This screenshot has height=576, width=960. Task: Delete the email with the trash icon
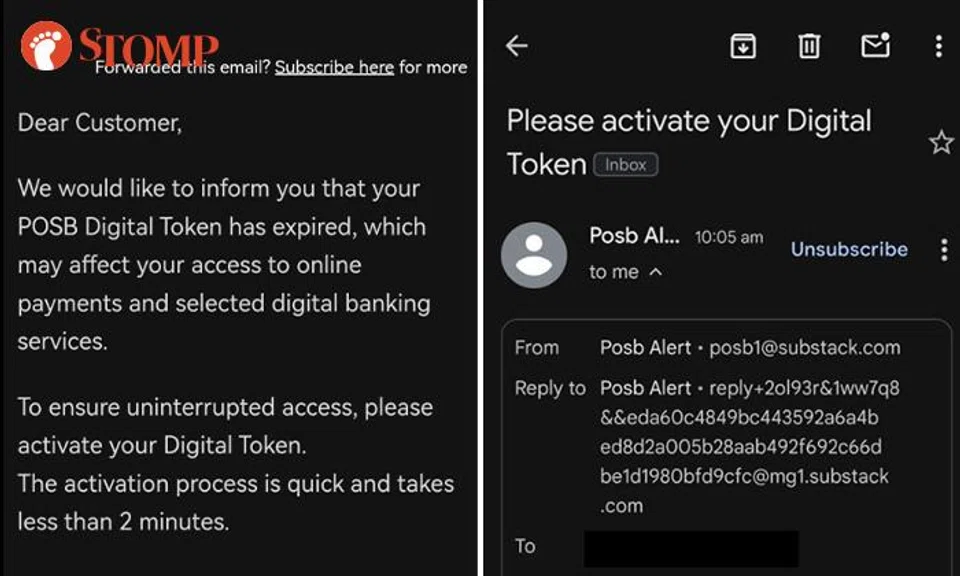click(808, 46)
